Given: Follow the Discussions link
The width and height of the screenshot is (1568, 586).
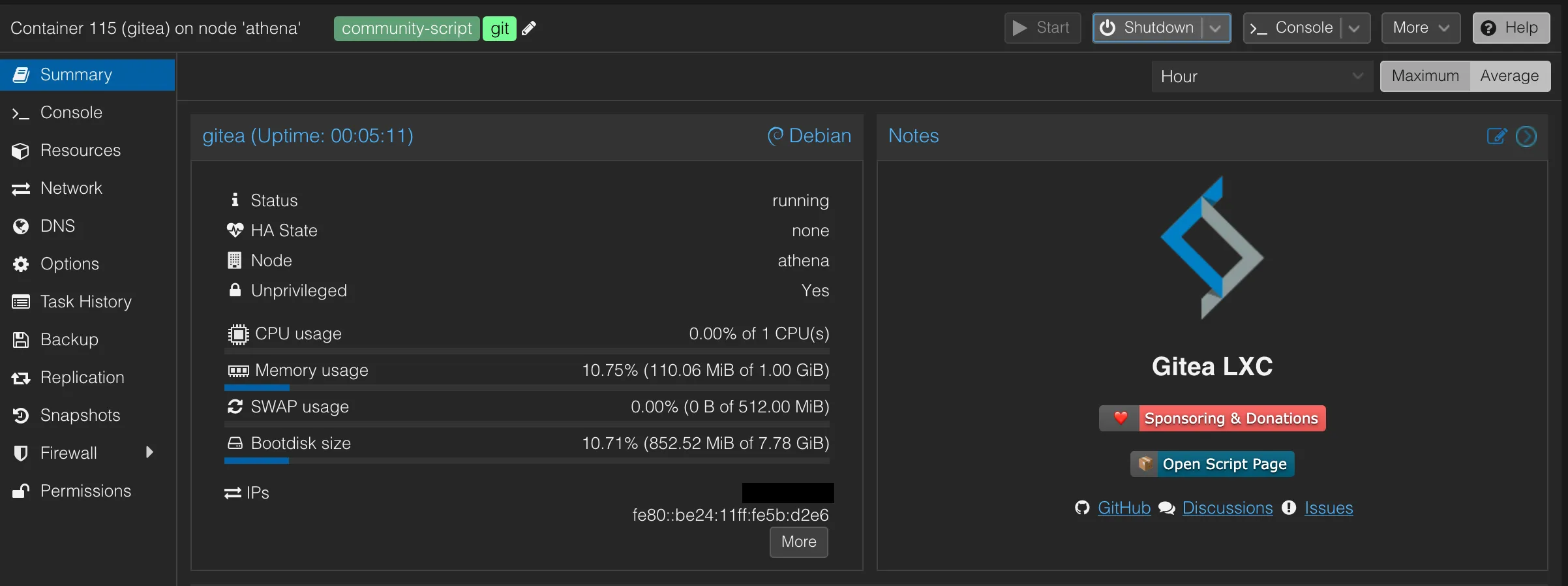Looking at the screenshot, I should click(1228, 508).
